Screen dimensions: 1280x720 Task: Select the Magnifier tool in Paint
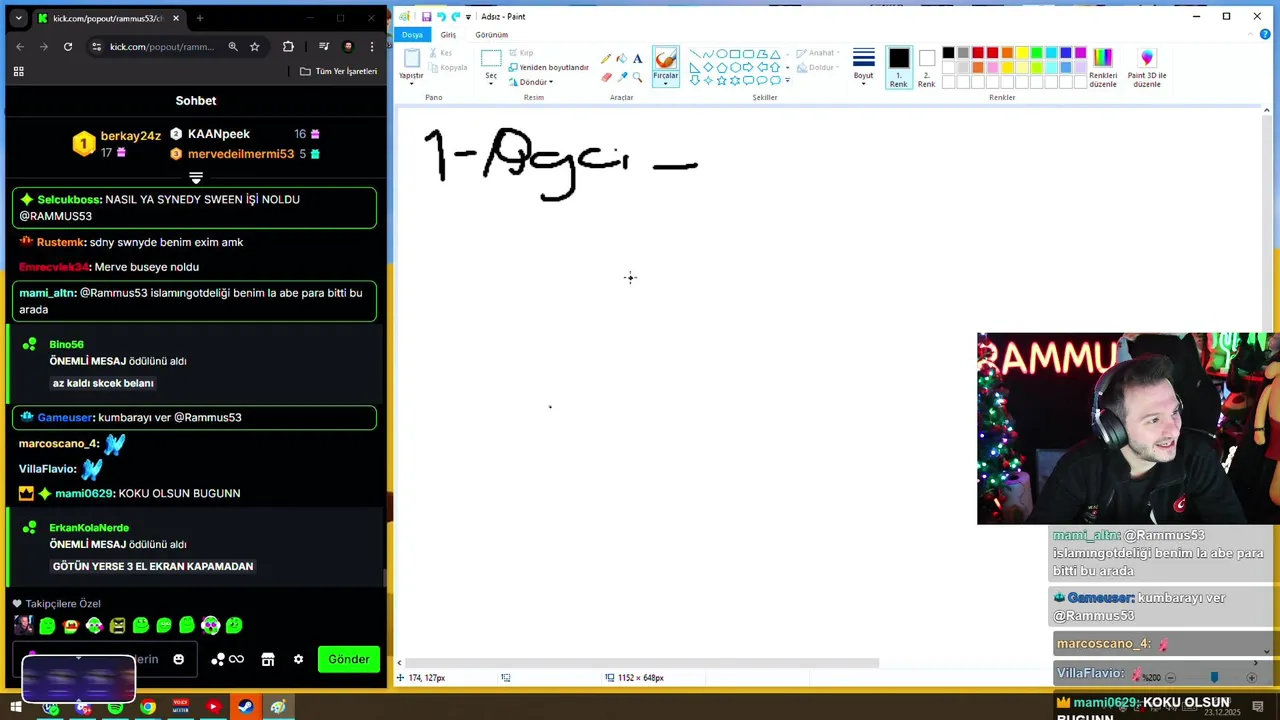[x=637, y=77]
